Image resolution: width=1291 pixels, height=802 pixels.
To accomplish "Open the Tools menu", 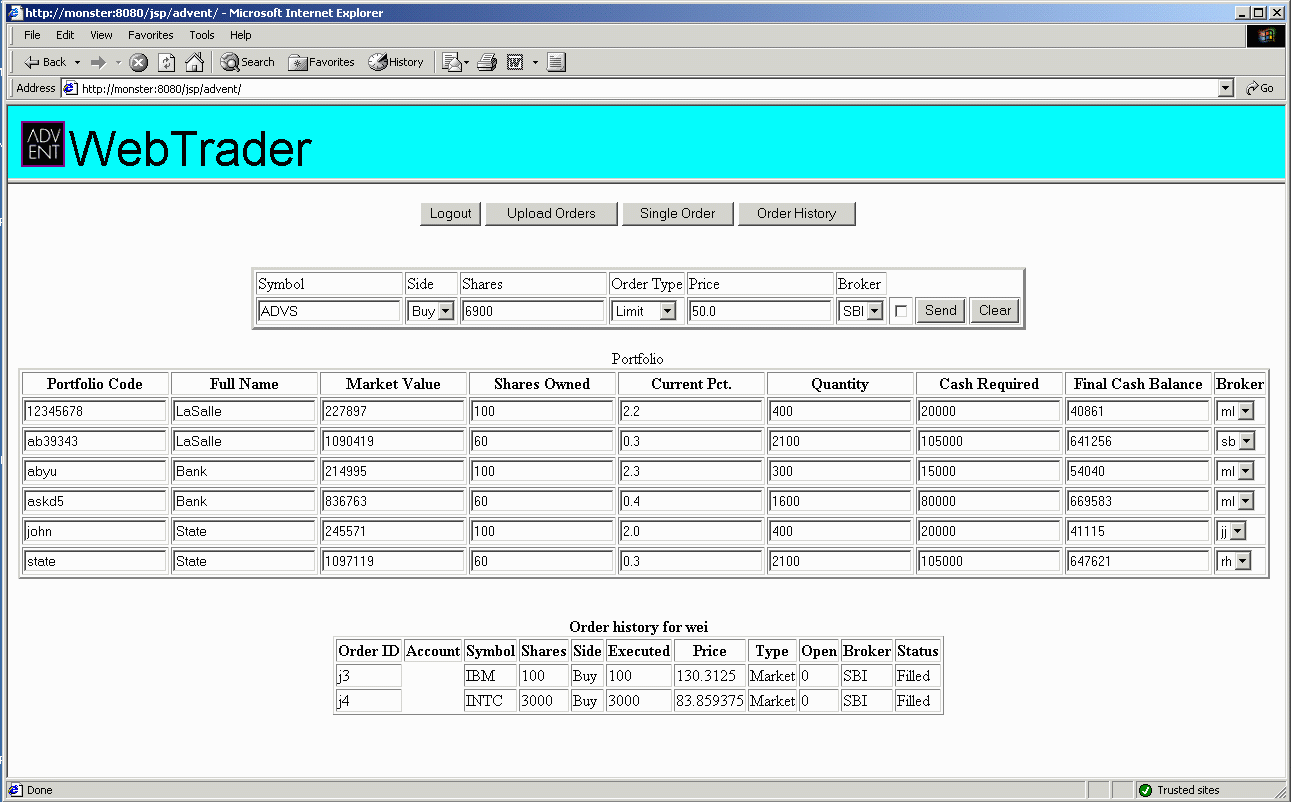I will 202,35.
